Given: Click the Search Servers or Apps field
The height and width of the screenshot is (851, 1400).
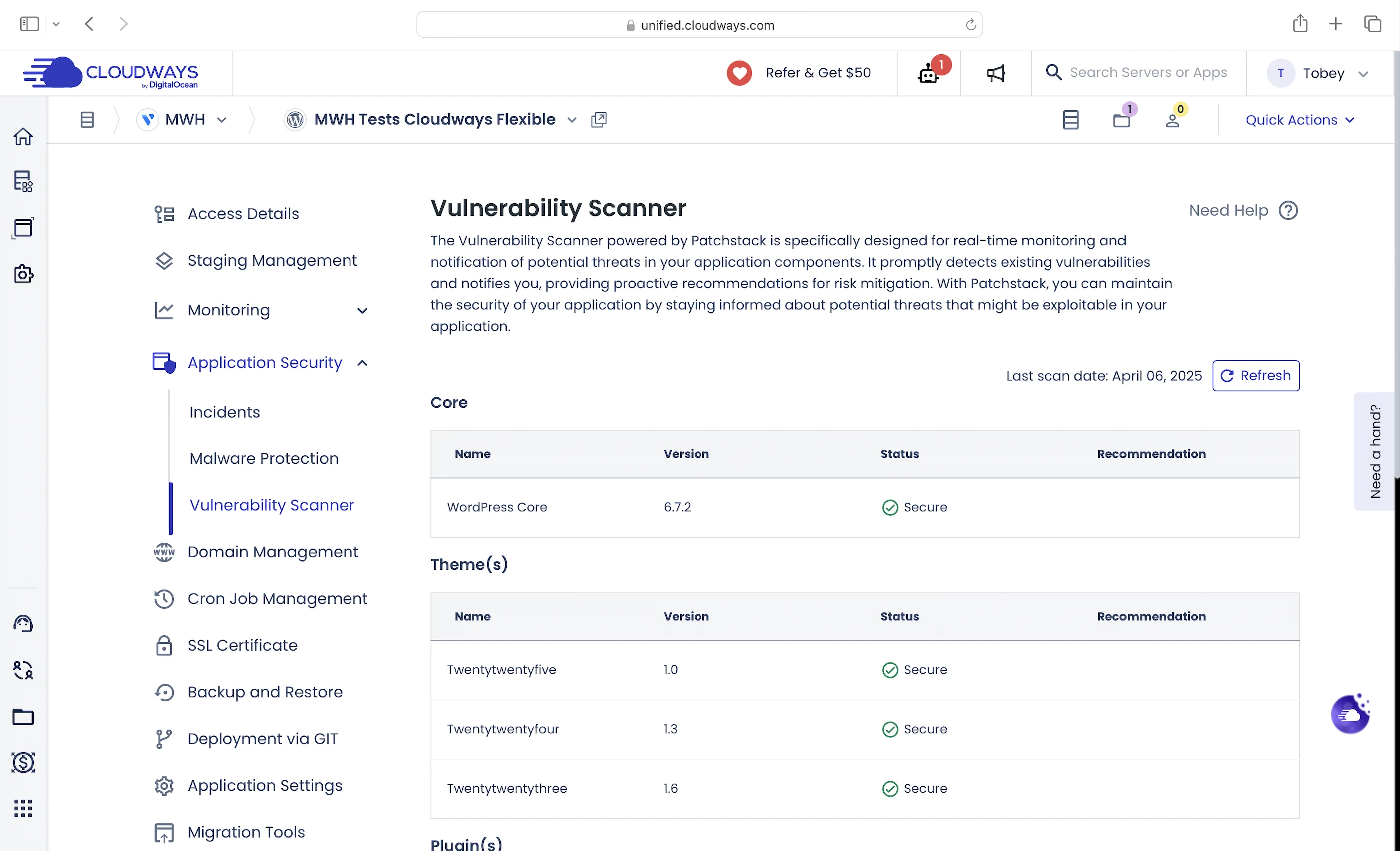Looking at the screenshot, I should (1148, 73).
